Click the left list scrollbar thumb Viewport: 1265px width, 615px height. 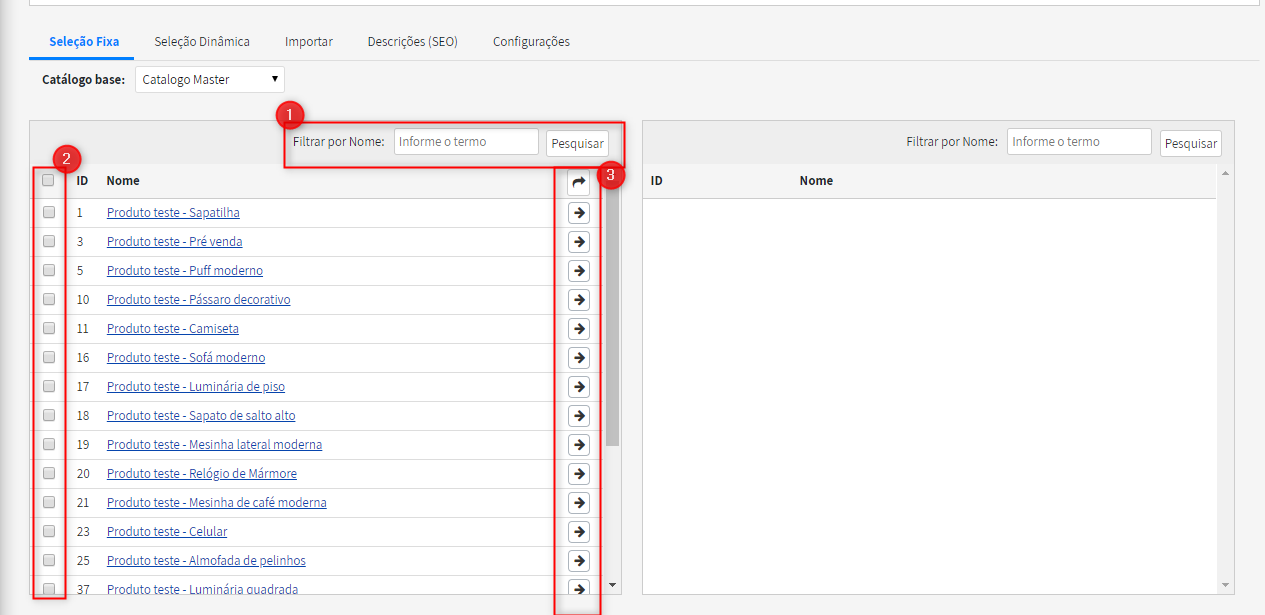pyautogui.click(x=613, y=315)
